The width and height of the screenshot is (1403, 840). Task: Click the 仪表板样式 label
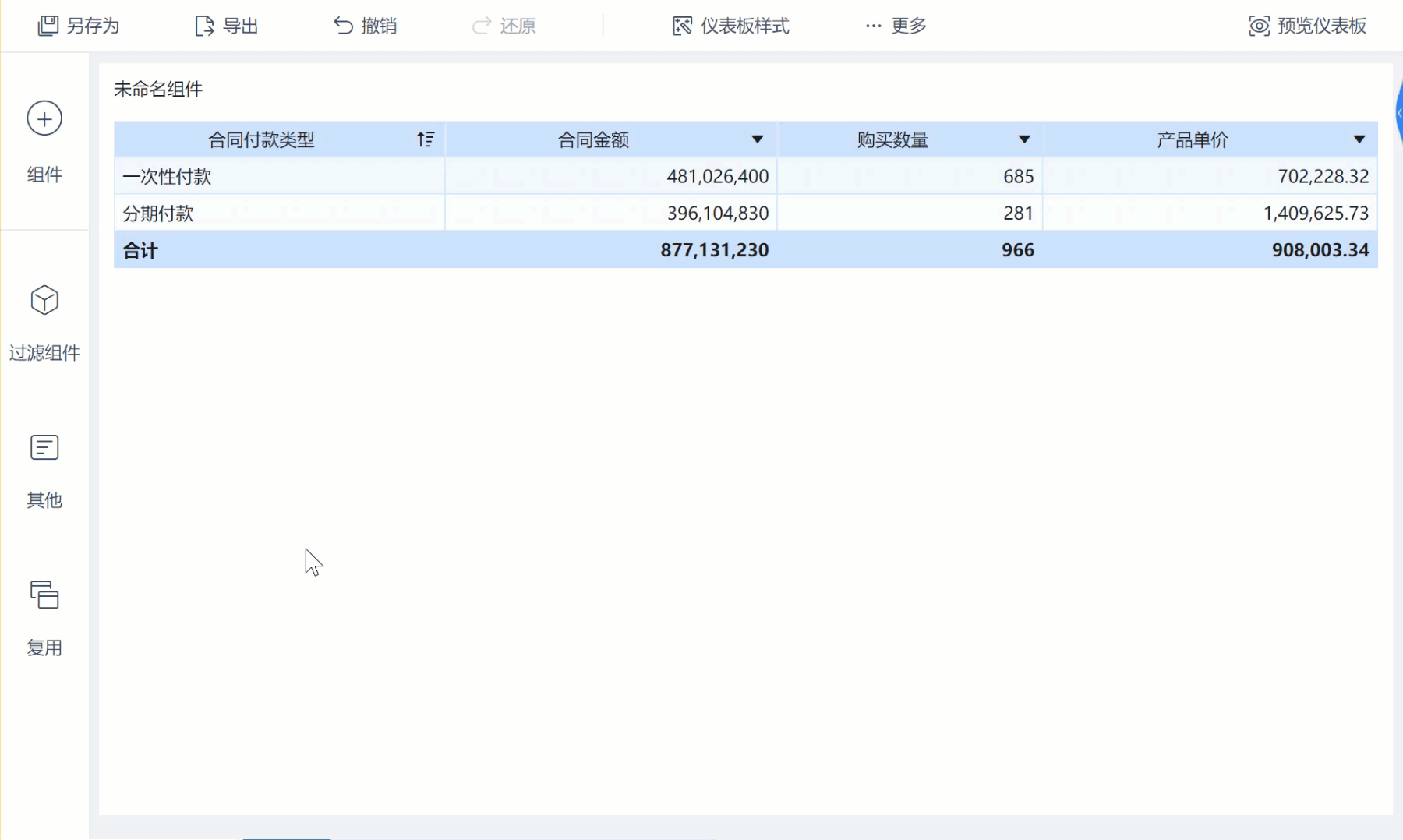745,26
